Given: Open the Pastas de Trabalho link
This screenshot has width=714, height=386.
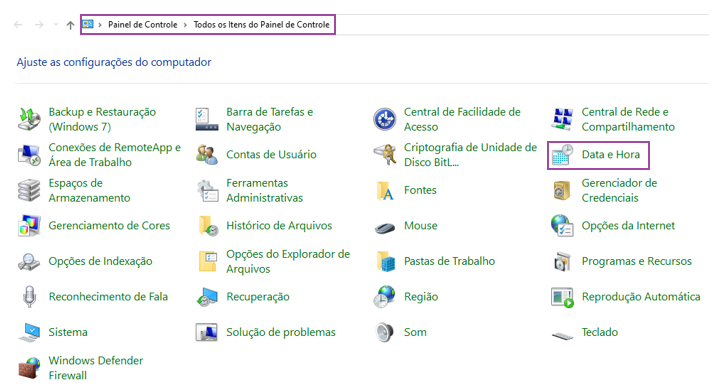Looking at the screenshot, I should [449, 261].
